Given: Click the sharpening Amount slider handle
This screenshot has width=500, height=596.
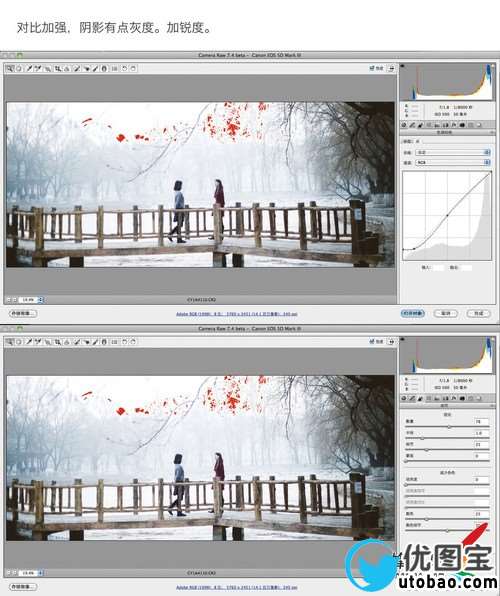Looking at the screenshot, I should pos(449,427).
